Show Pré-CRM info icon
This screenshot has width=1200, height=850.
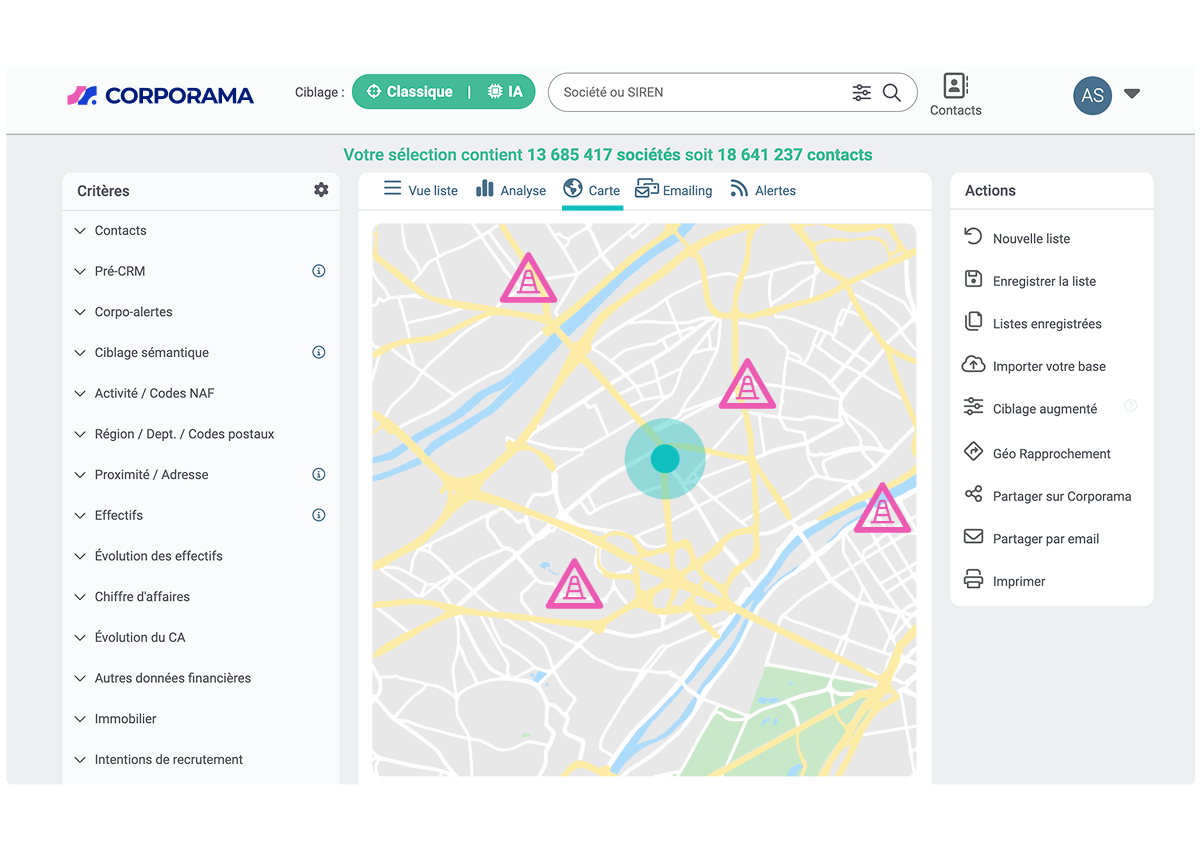[x=319, y=271]
